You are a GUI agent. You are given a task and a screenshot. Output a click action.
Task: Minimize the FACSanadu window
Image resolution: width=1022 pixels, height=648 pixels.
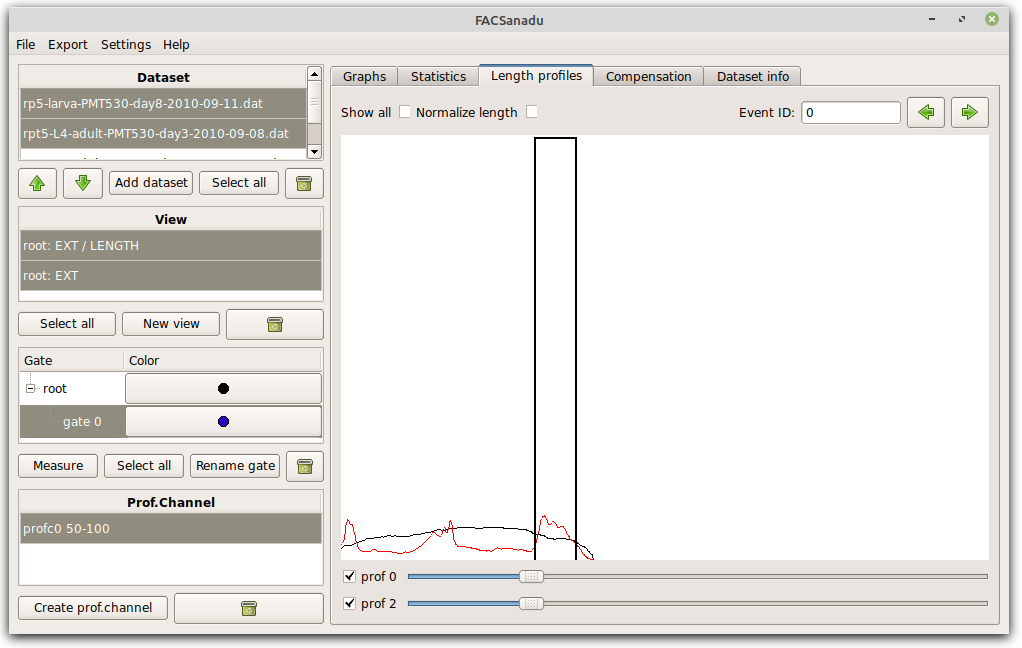(x=932, y=19)
